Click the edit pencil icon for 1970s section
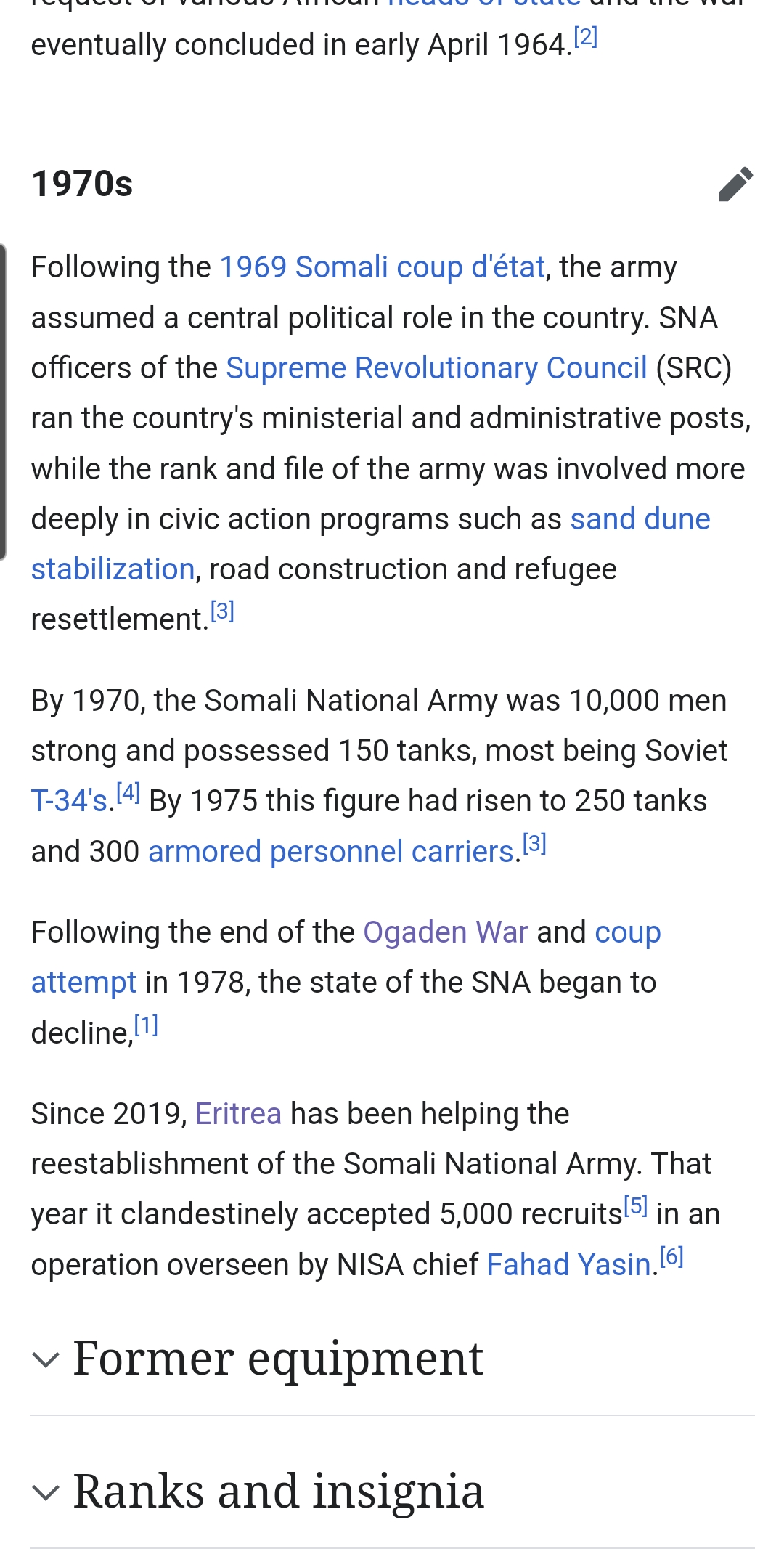The height and width of the screenshot is (1554, 784). pos(735,184)
